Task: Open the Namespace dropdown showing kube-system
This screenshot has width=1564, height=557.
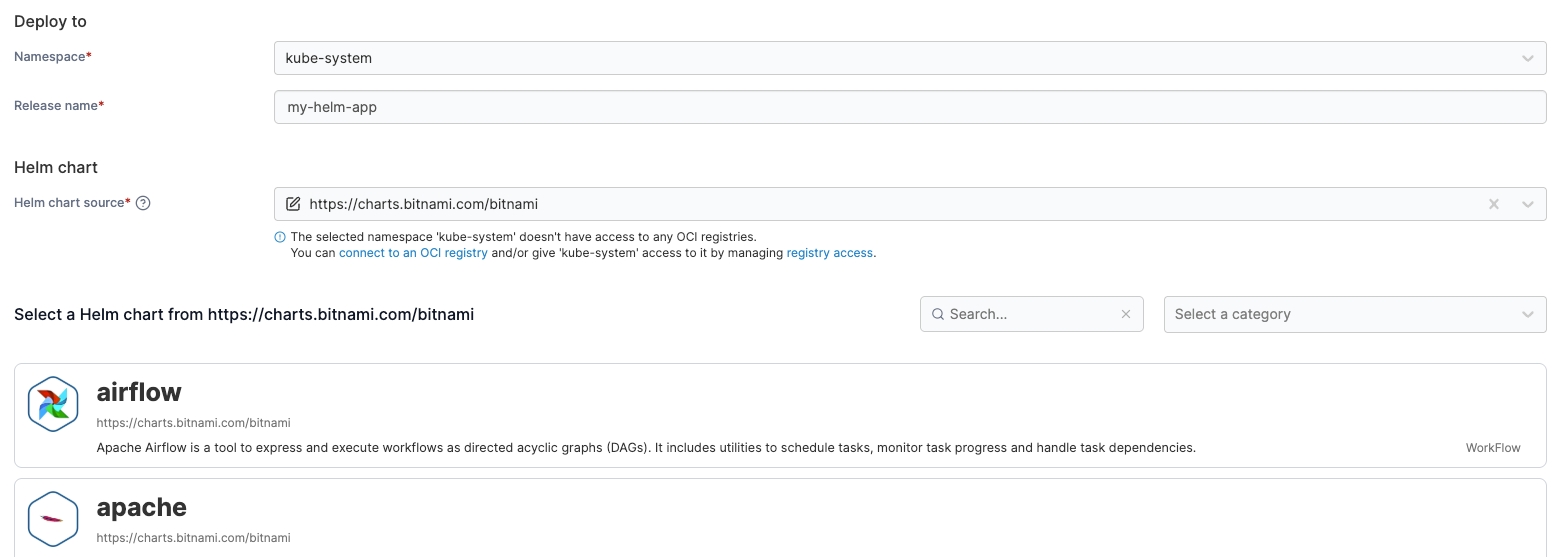Action: [x=900, y=58]
